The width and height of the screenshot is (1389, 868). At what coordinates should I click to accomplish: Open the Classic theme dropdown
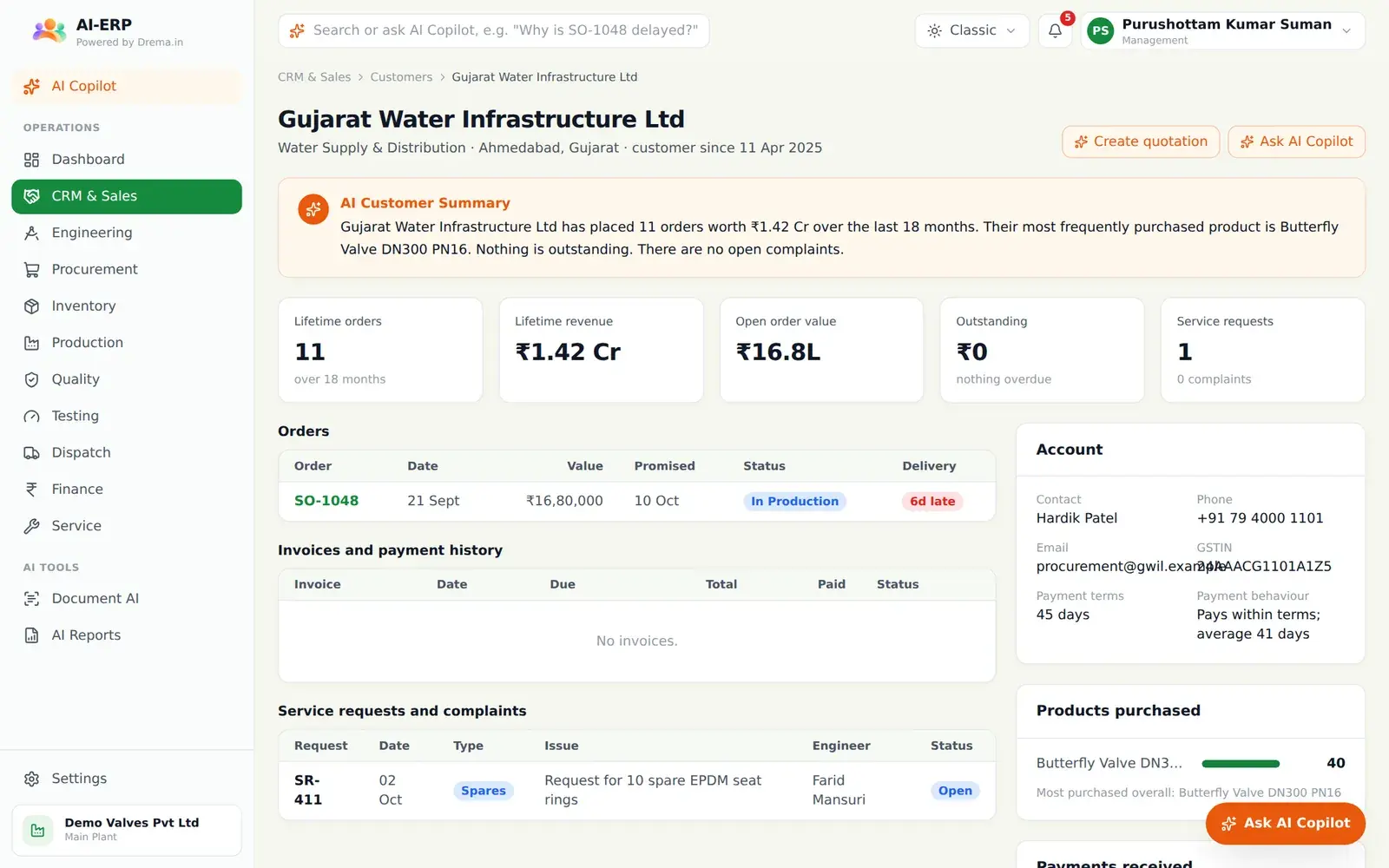[971, 31]
